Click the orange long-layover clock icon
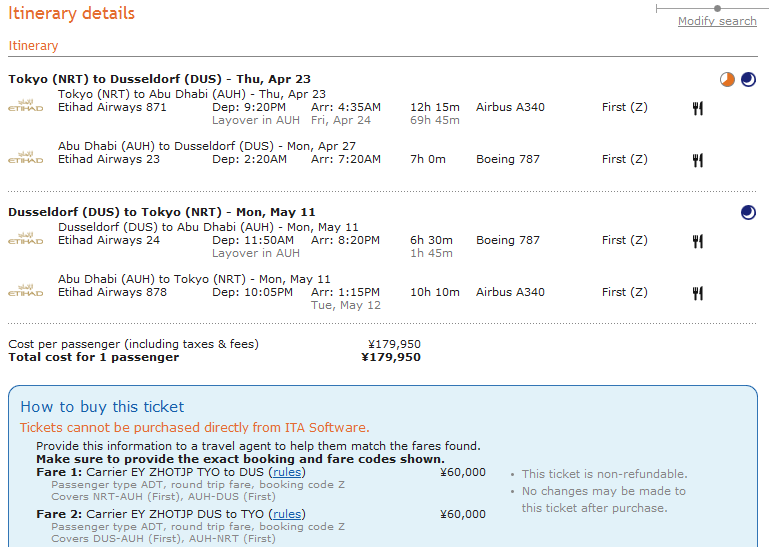The image size is (769, 547). coord(727,79)
